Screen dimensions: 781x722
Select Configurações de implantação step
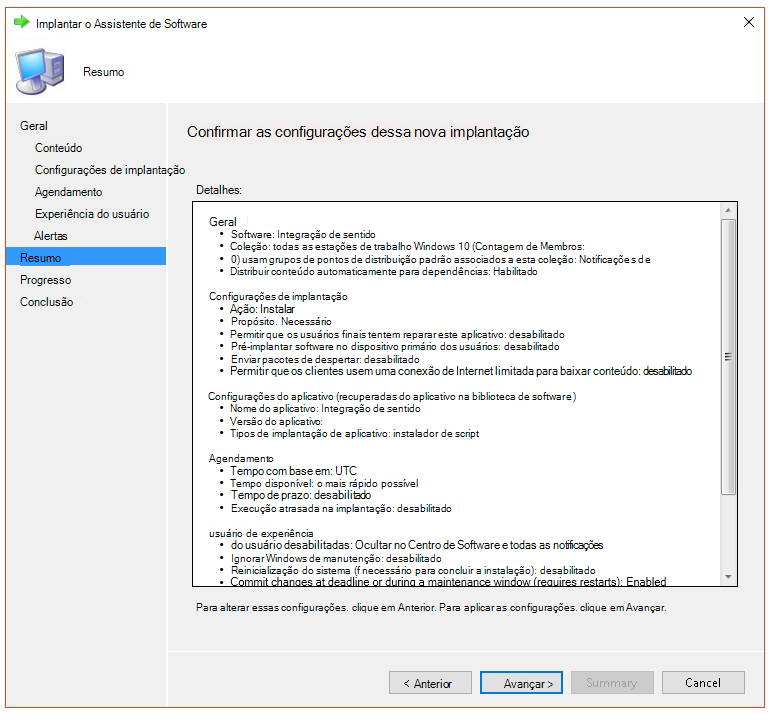pos(110,170)
